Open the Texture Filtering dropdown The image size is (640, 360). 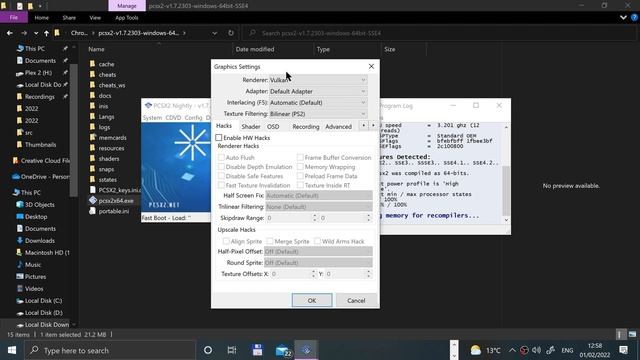coord(318,114)
